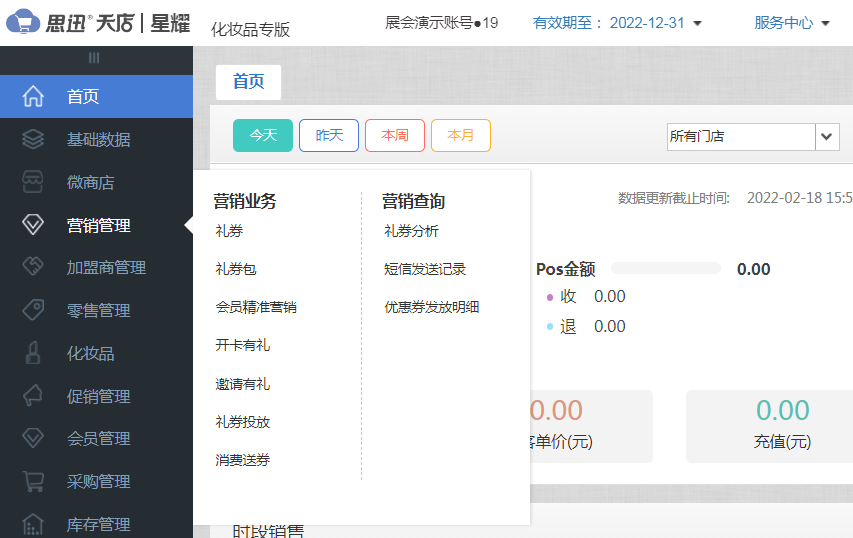Screen dimensions: 853x538
Task: Click the megaphone icon beside 促销管理
Action: (x=33, y=395)
